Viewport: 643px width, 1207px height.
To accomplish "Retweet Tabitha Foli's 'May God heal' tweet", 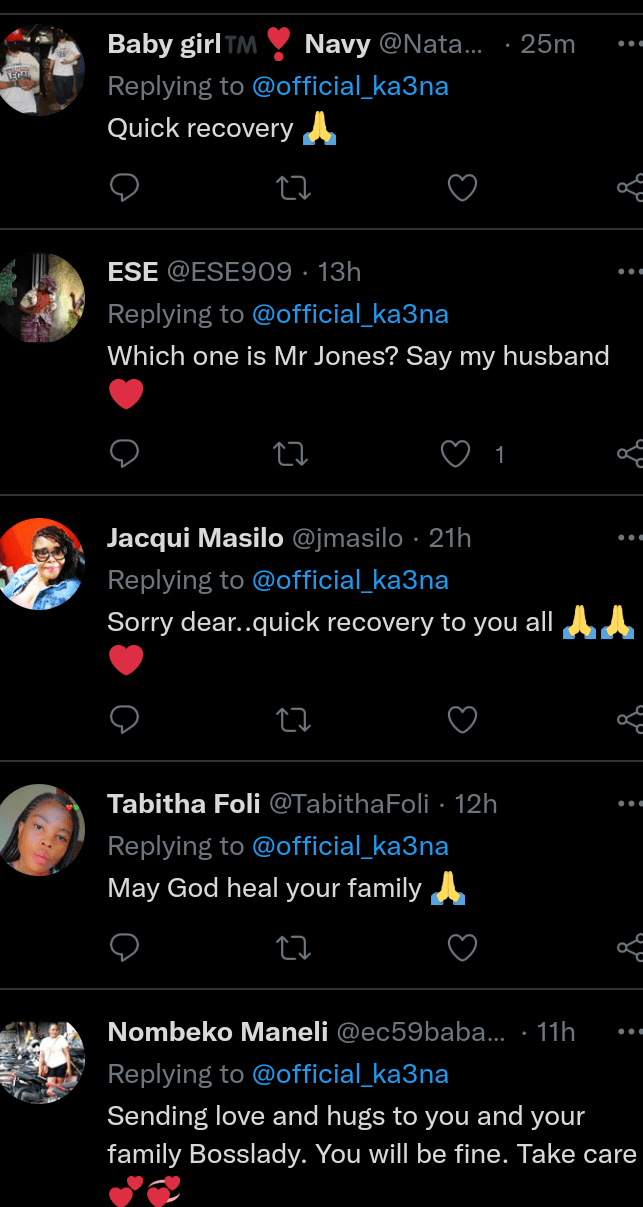I will pyautogui.click(x=292, y=947).
